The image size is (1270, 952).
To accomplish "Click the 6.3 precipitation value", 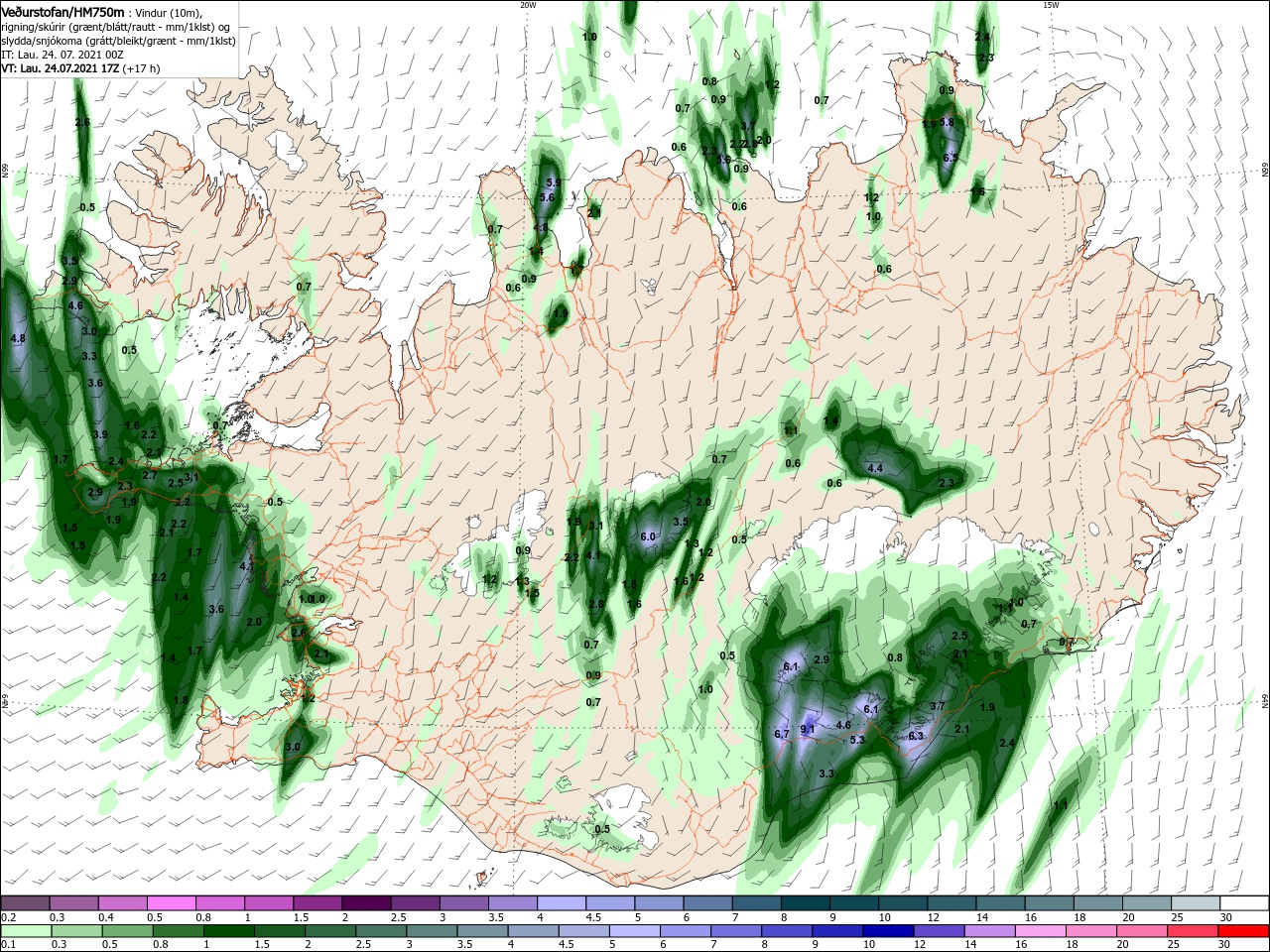I will (x=916, y=736).
